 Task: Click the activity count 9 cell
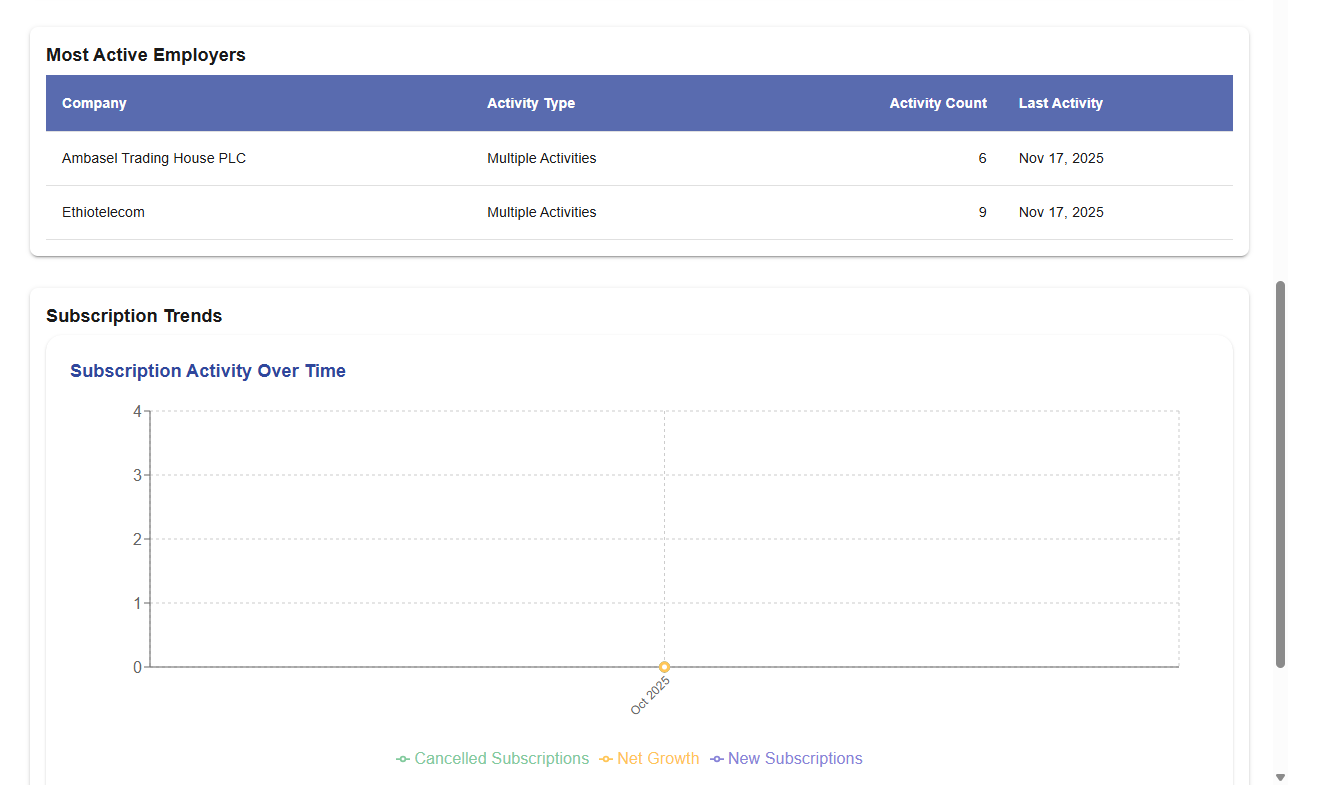(982, 212)
